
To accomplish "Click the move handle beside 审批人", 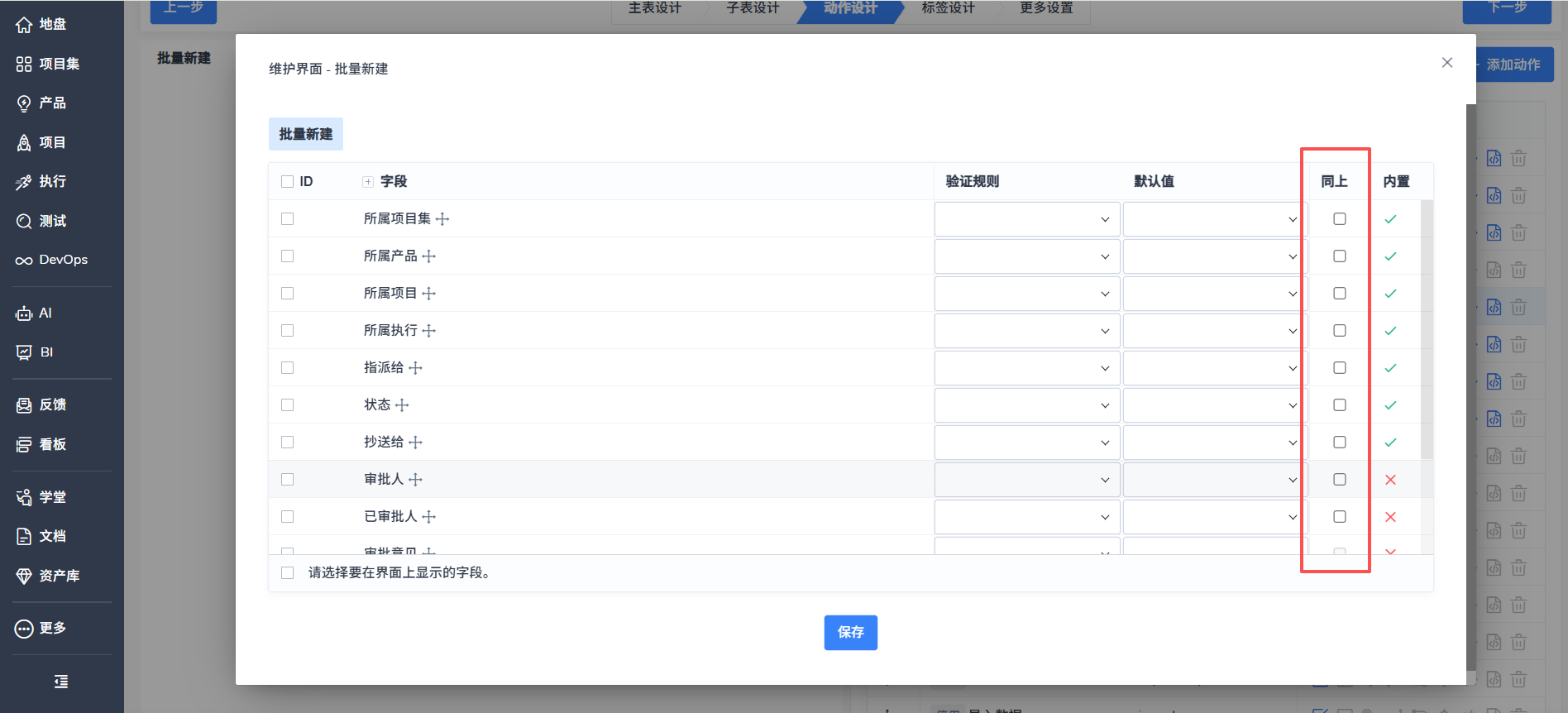I will [x=416, y=480].
